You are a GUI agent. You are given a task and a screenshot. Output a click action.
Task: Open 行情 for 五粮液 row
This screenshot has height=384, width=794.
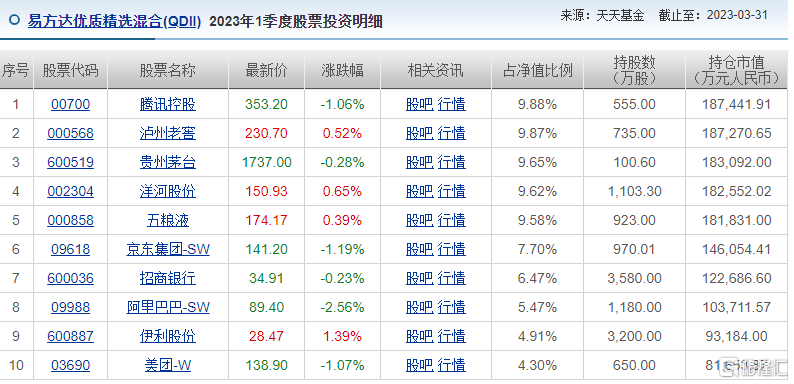point(452,220)
